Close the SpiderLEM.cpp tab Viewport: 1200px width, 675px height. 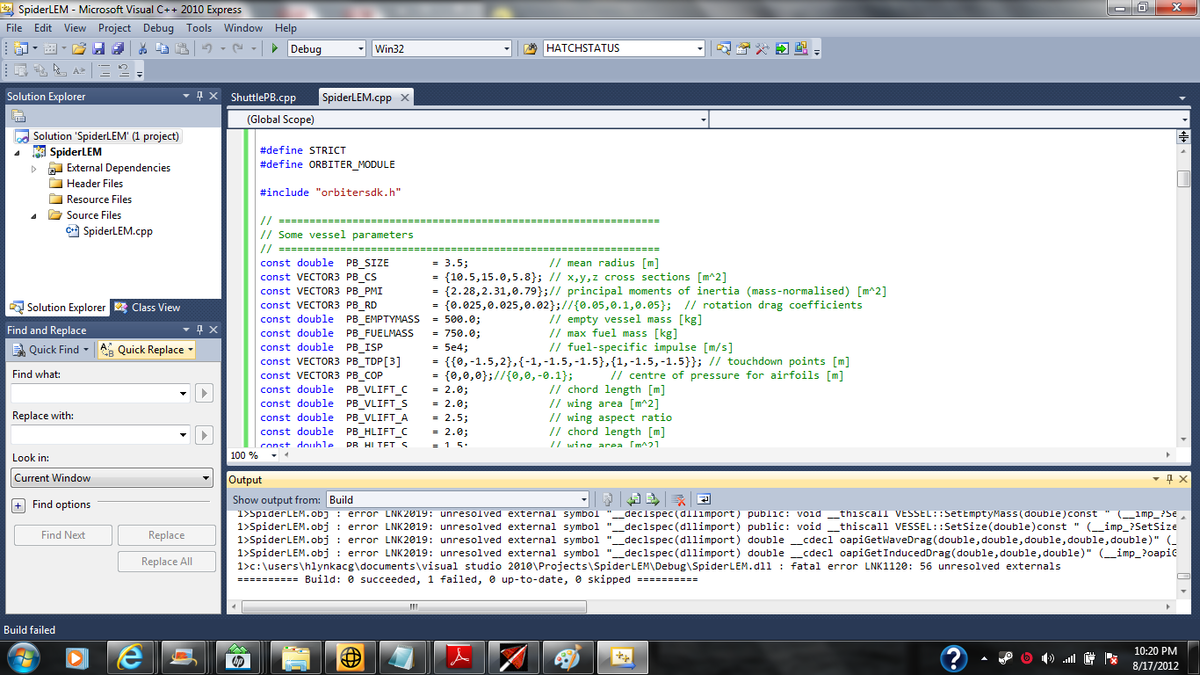point(404,98)
